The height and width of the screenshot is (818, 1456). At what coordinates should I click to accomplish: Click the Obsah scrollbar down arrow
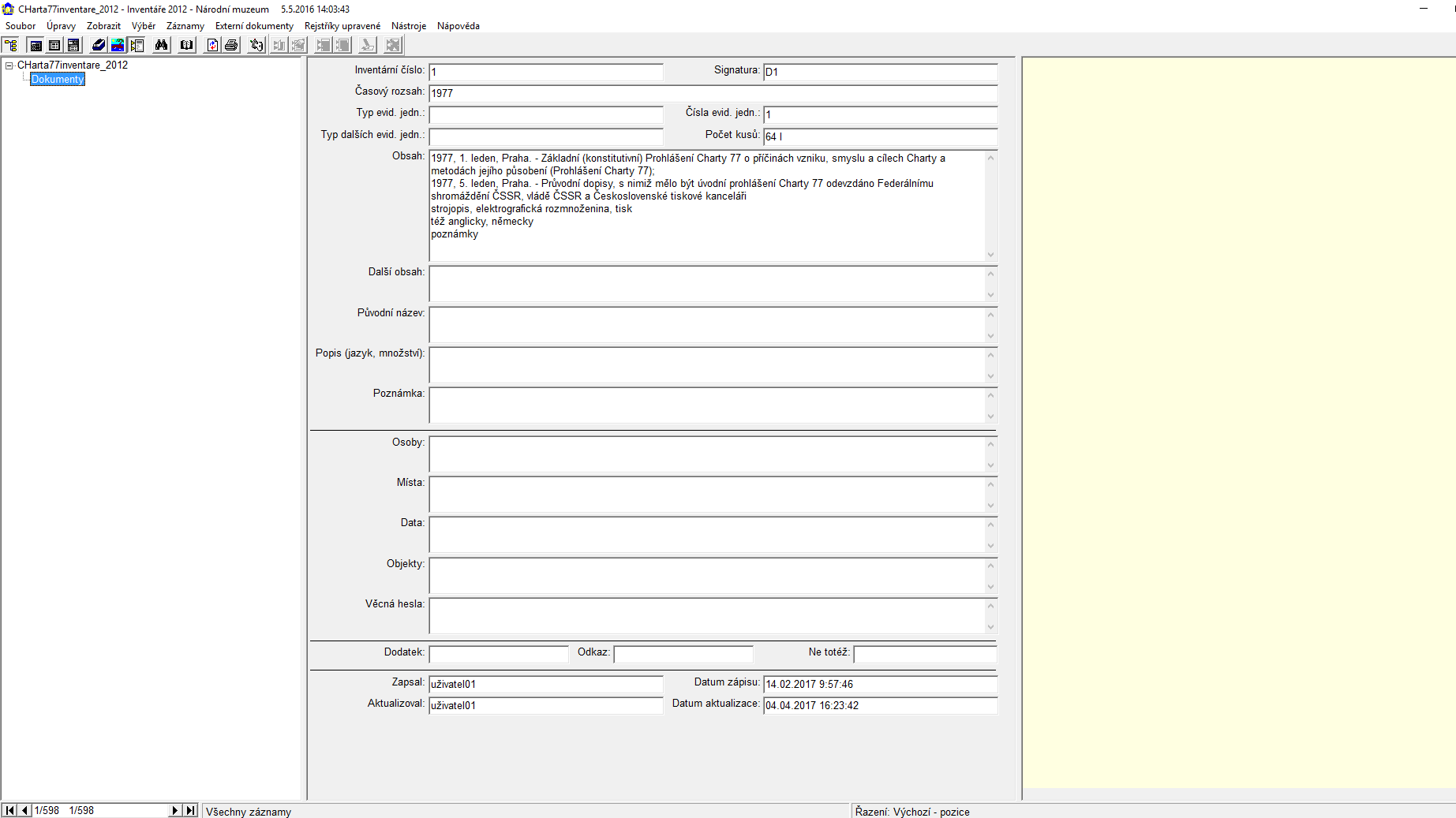click(991, 255)
